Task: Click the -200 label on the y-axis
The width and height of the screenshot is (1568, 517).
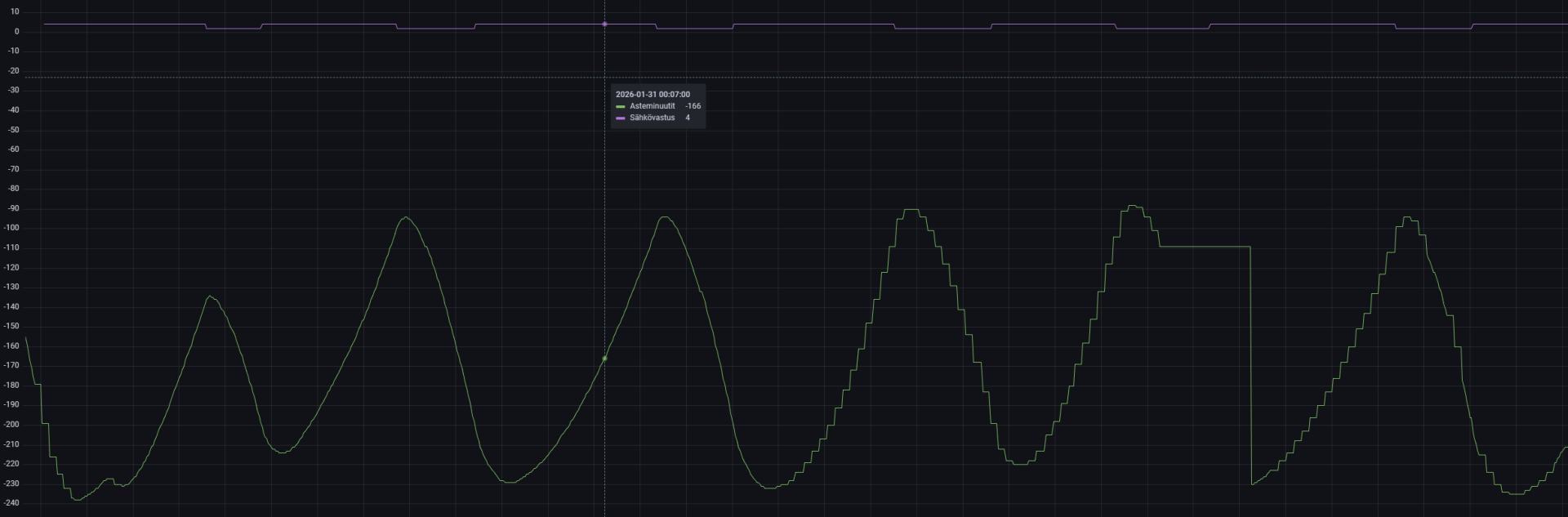Action: [x=12, y=425]
